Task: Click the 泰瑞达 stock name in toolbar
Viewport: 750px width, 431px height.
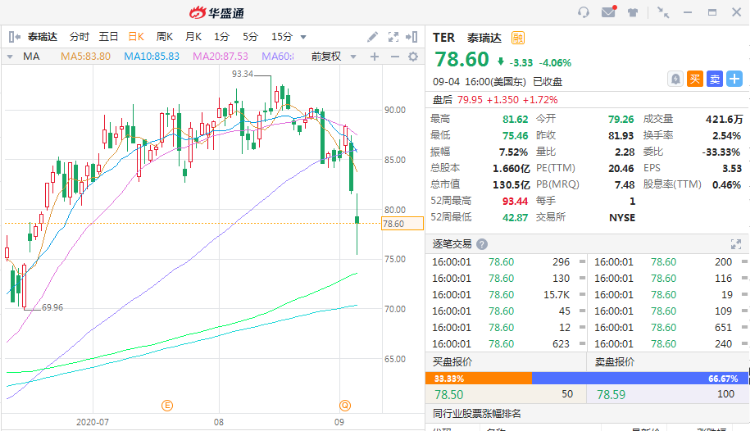Action: [x=43, y=37]
